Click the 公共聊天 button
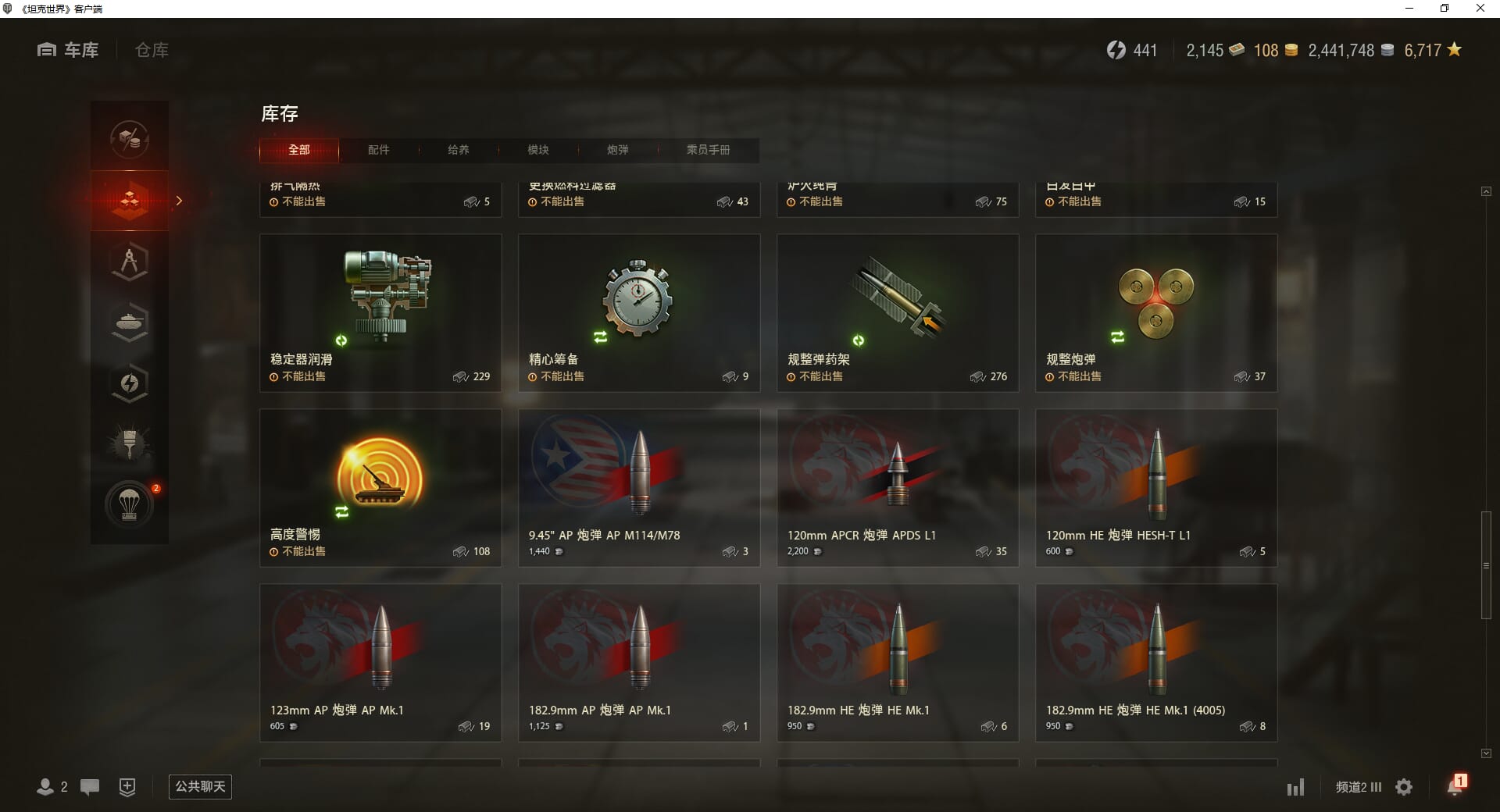 tap(200, 786)
